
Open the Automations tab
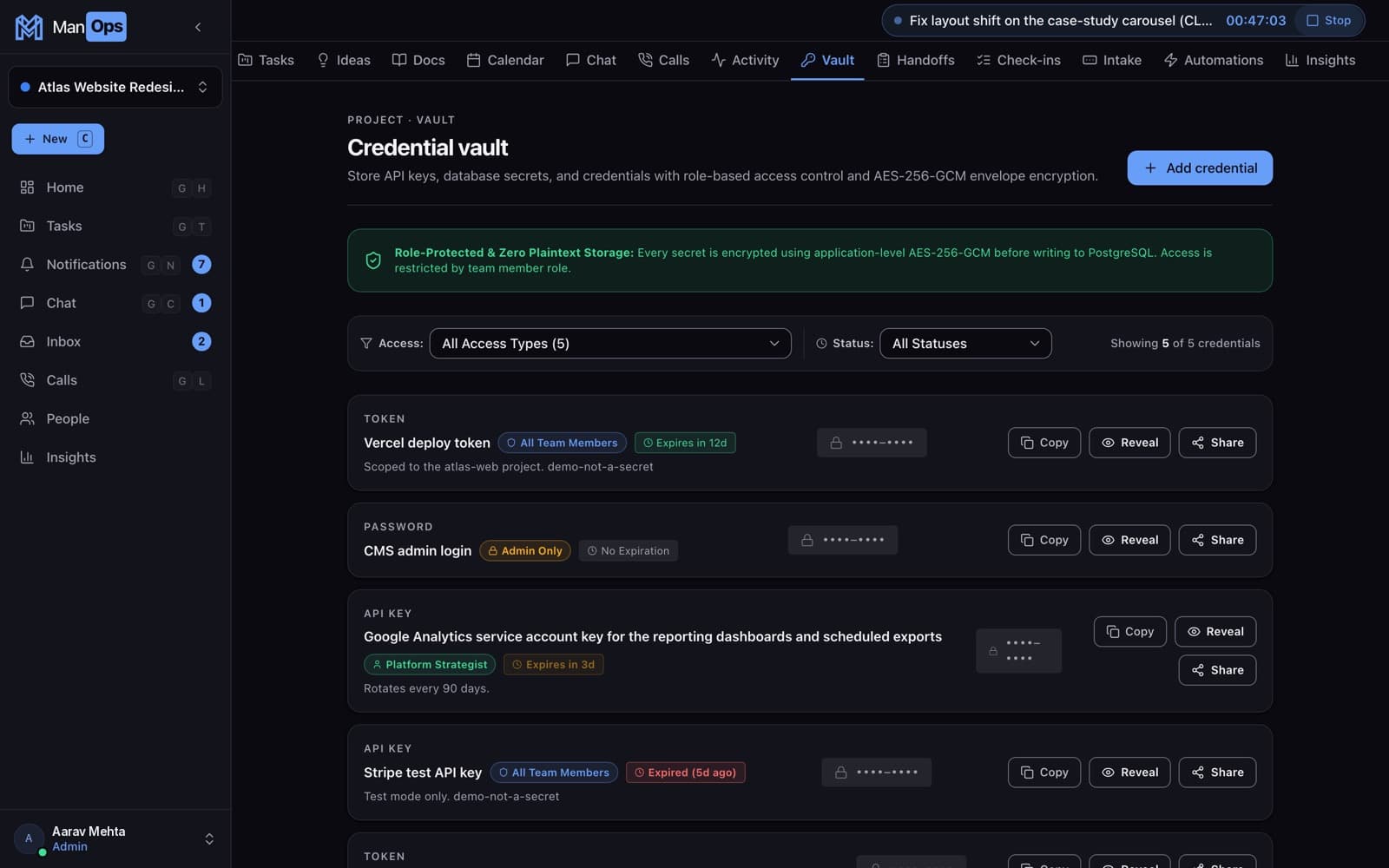[x=1213, y=60]
